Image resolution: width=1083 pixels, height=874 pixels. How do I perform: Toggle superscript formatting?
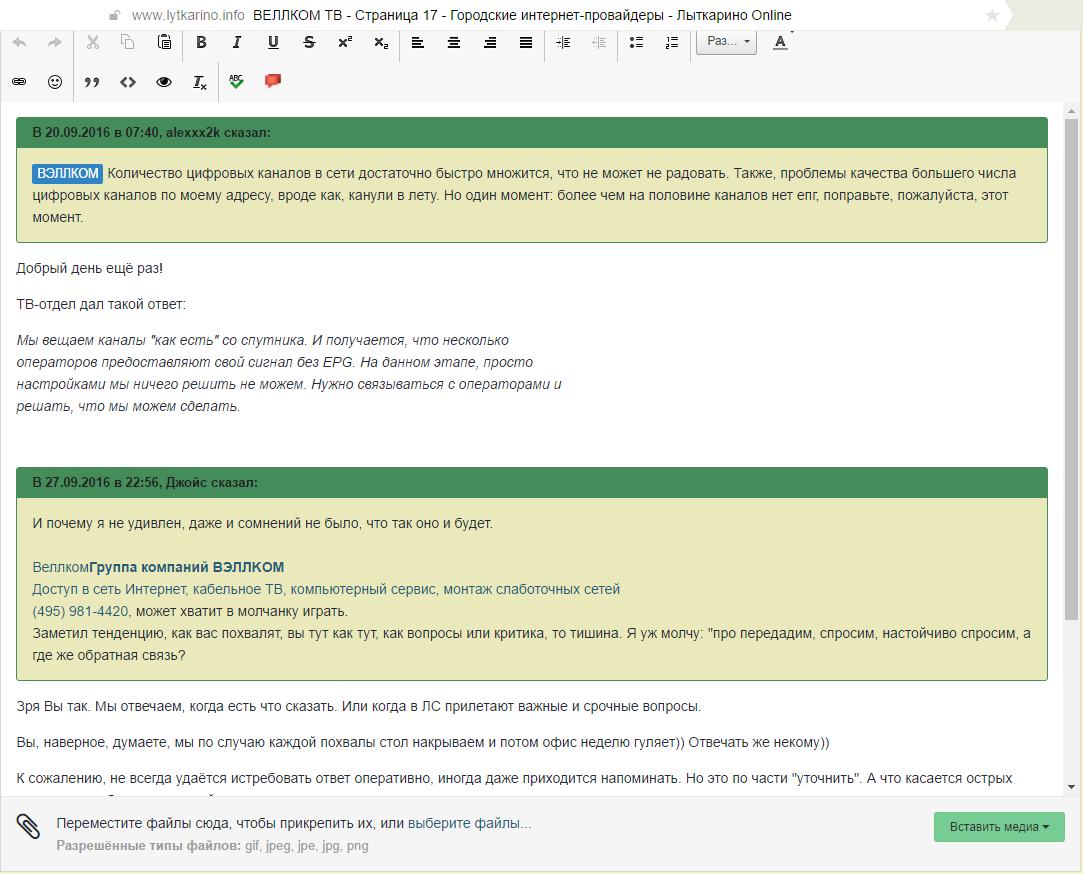coord(345,43)
